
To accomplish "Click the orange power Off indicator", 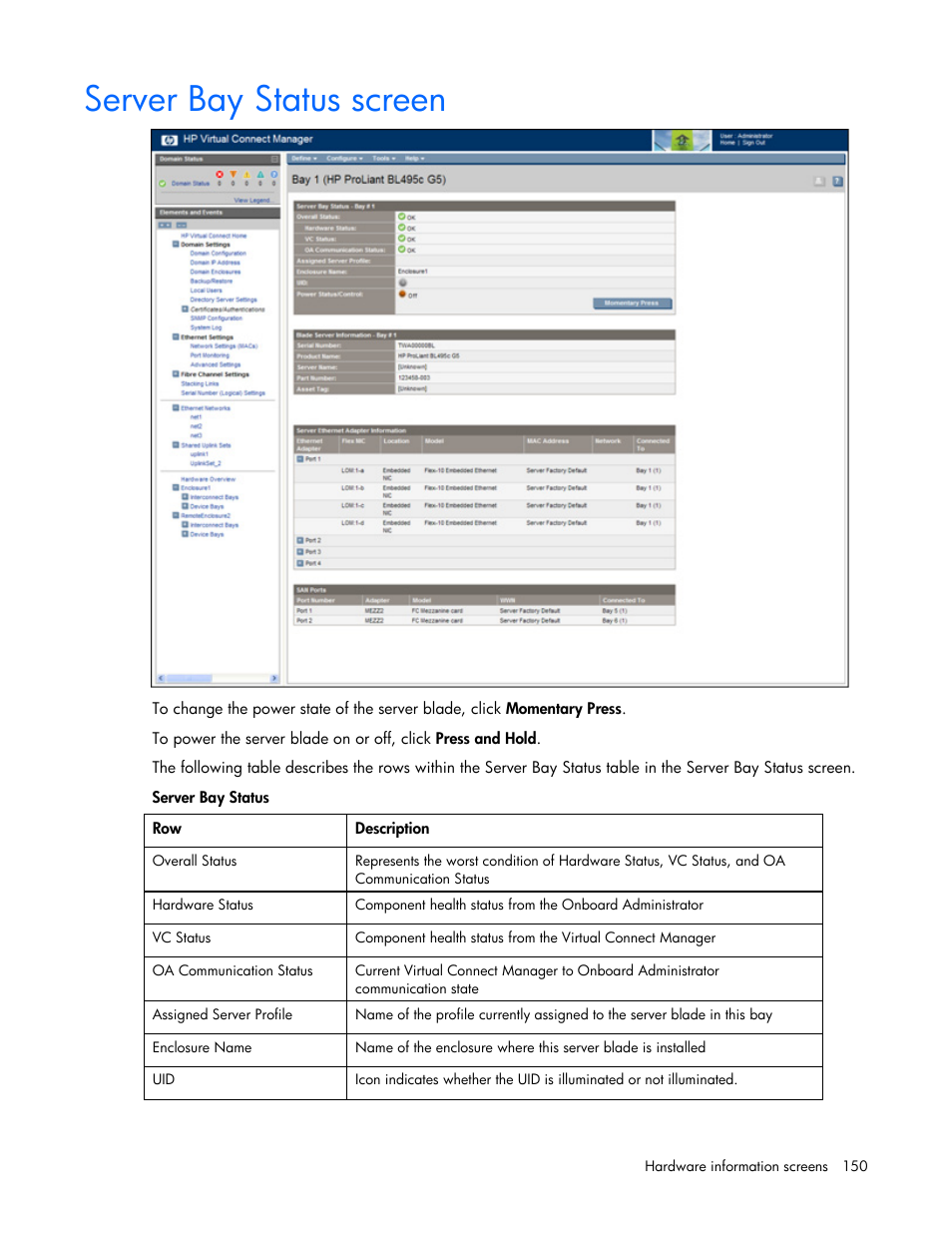I will 402,294.
